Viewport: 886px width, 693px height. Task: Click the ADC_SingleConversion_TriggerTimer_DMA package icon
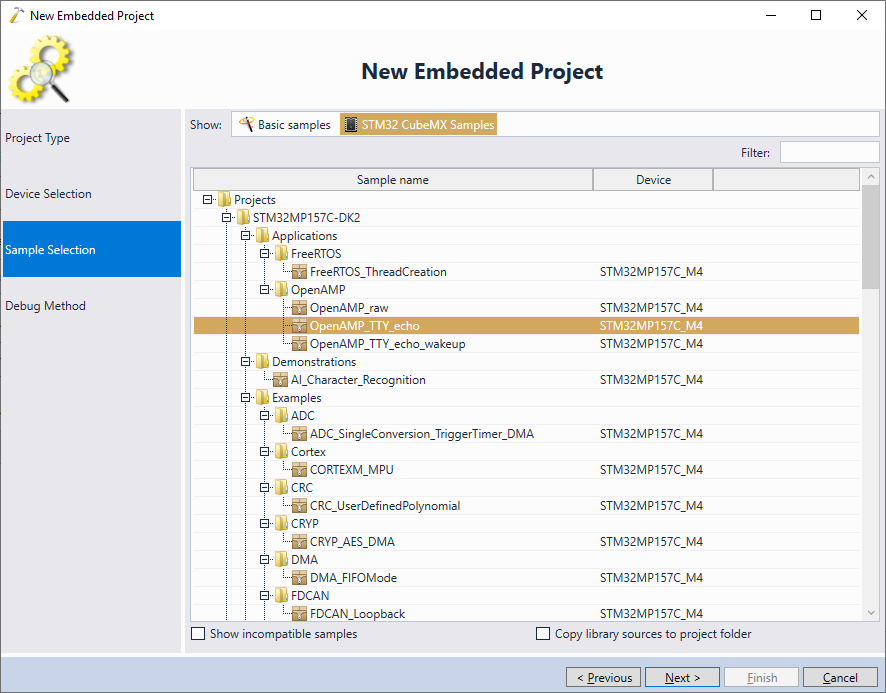[x=299, y=434]
